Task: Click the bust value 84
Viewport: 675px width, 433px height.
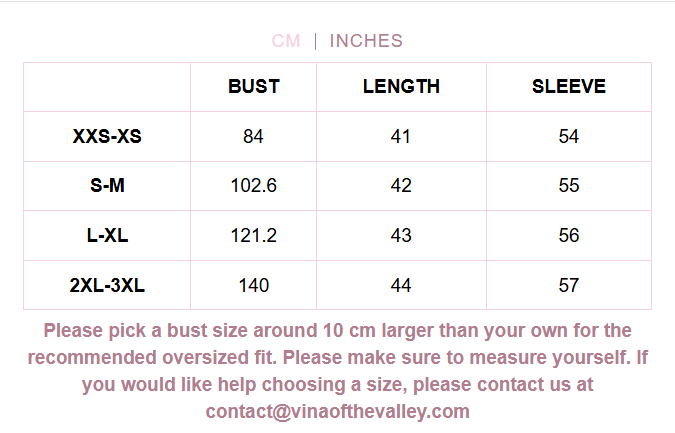Action: pyautogui.click(x=253, y=136)
